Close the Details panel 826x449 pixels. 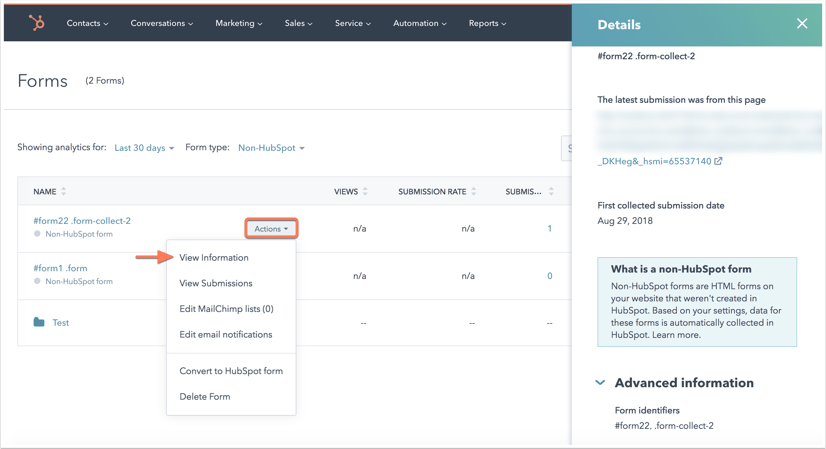[802, 24]
